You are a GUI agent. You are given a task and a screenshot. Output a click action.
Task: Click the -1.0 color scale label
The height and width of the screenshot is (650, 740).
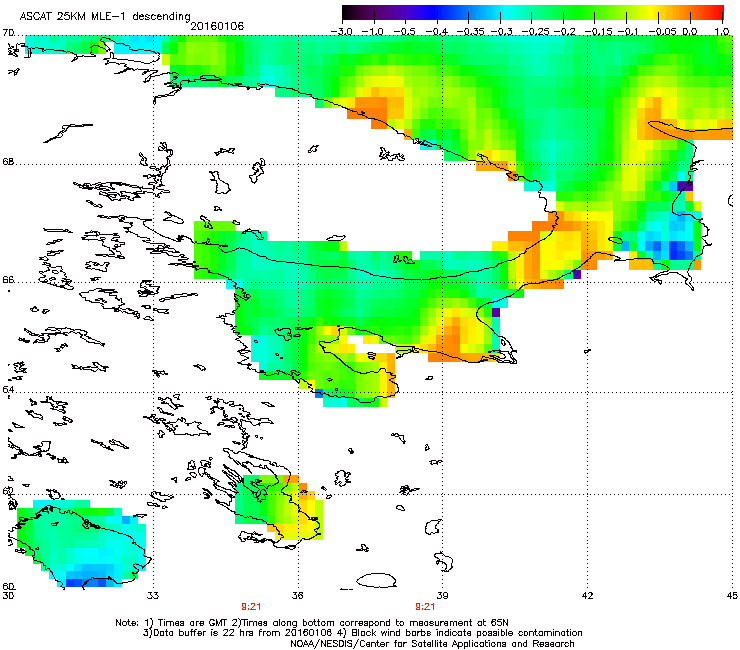[x=373, y=31]
